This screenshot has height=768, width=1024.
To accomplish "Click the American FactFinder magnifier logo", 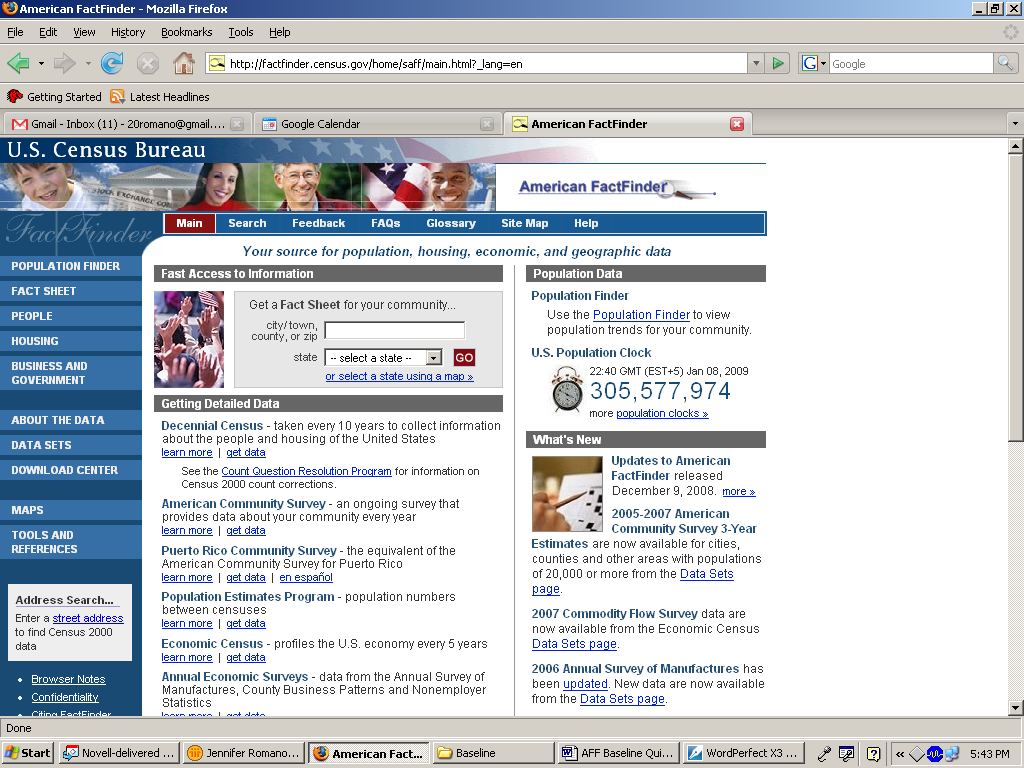I will coord(617,187).
